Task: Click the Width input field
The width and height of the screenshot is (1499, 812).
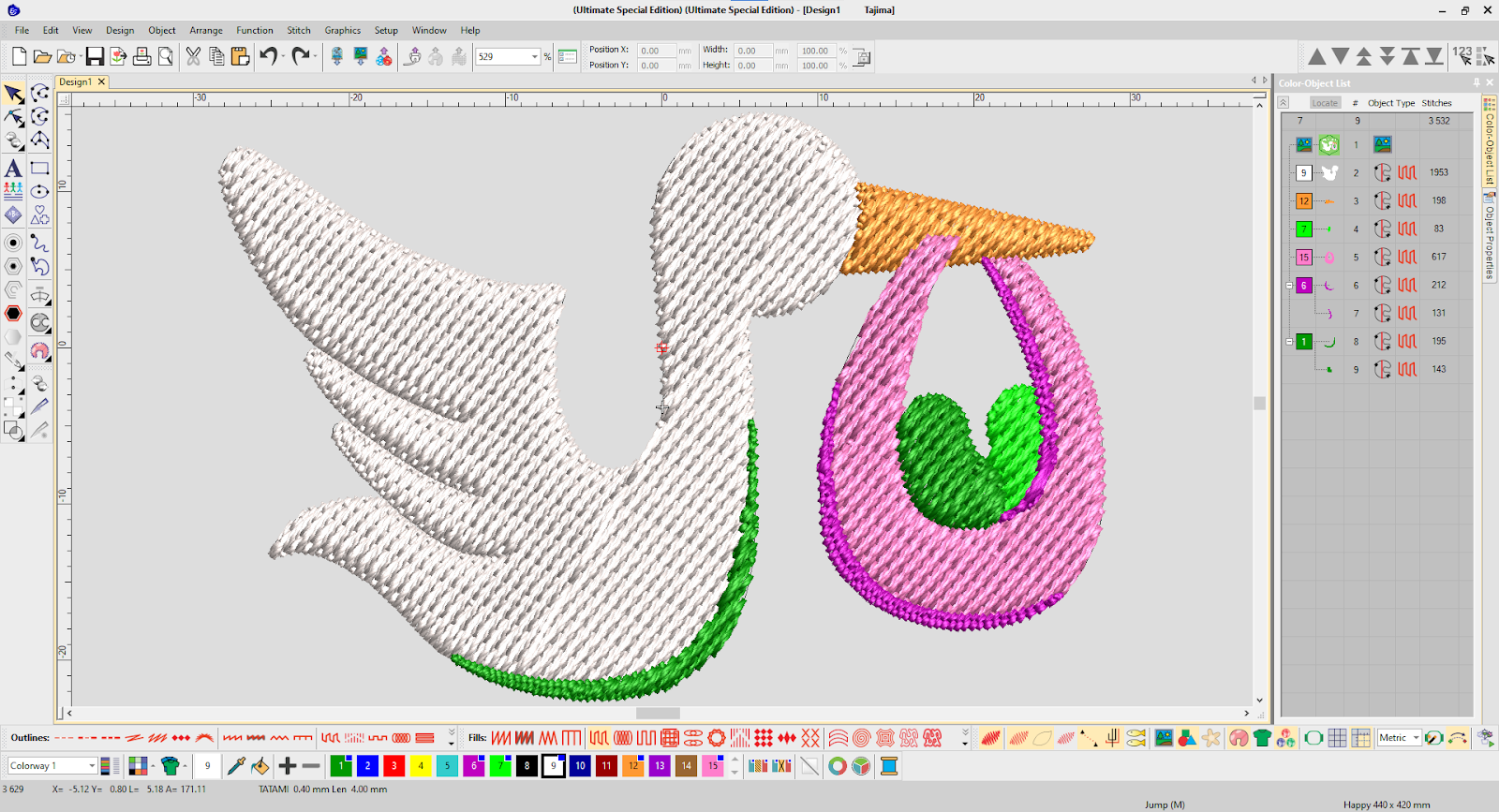Action: [x=753, y=51]
